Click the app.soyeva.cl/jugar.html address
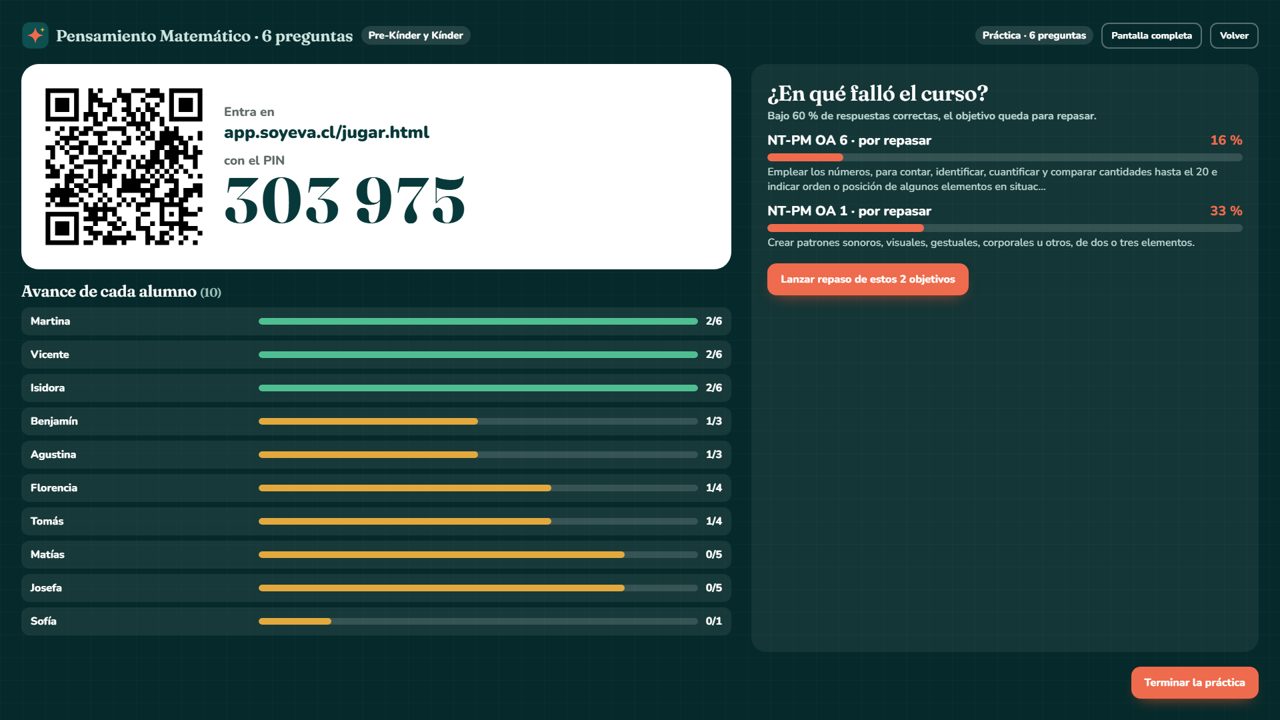 point(327,132)
